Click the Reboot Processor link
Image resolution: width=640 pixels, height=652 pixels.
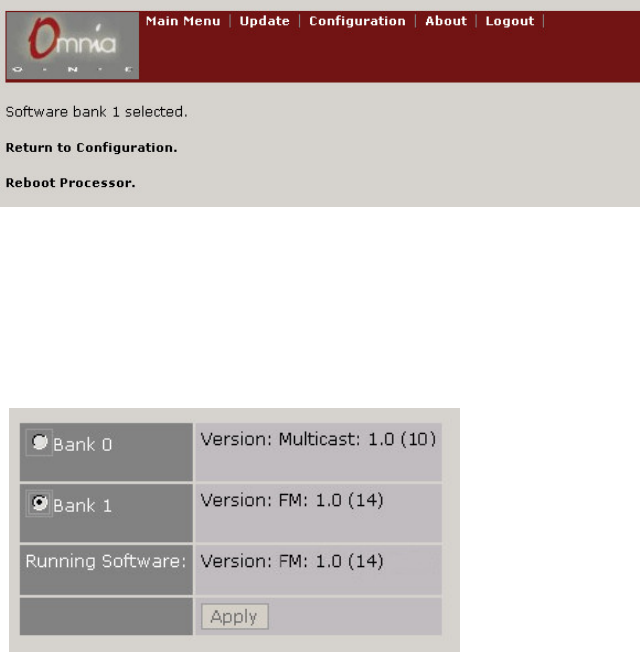[x=71, y=183]
